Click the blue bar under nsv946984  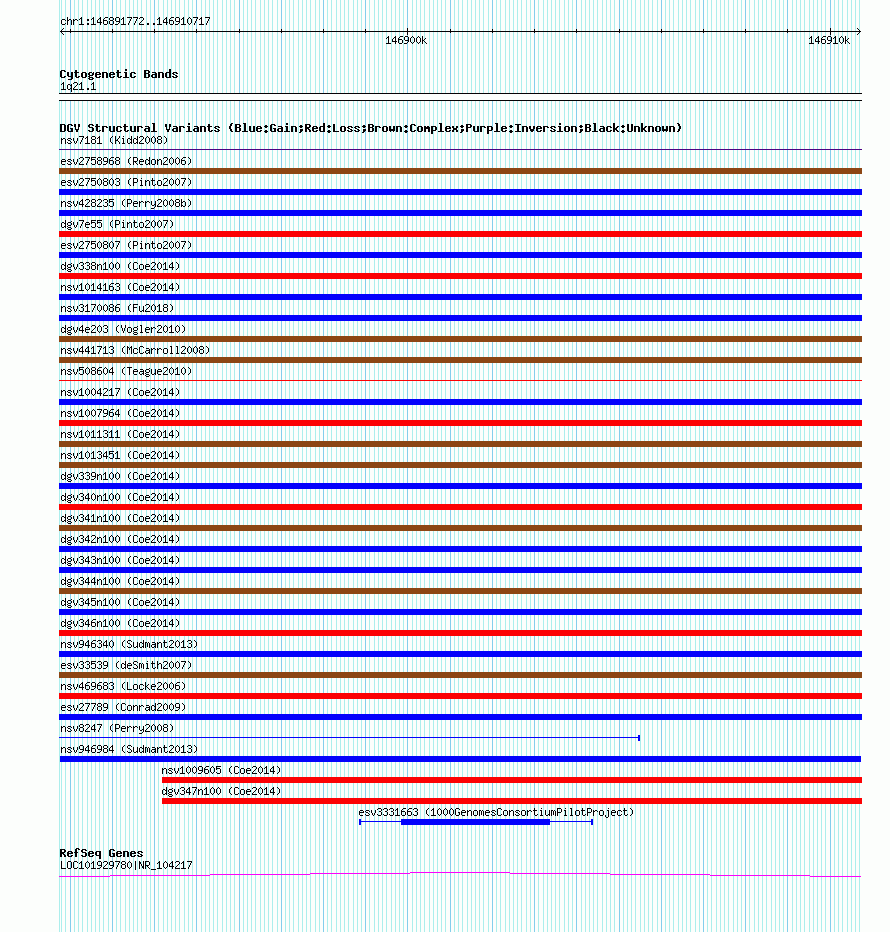pyautogui.click(x=460, y=759)
